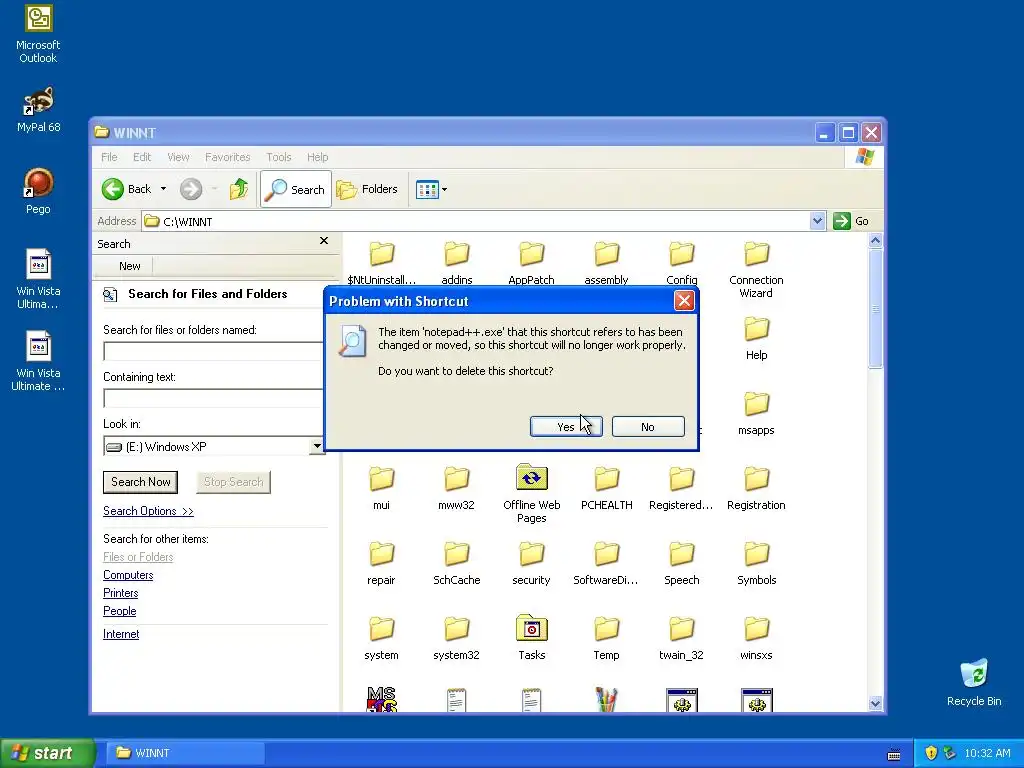Select the $NtUninstall... folder
This screenshot has width=1024, height=768.
click(x=381, y=264)
